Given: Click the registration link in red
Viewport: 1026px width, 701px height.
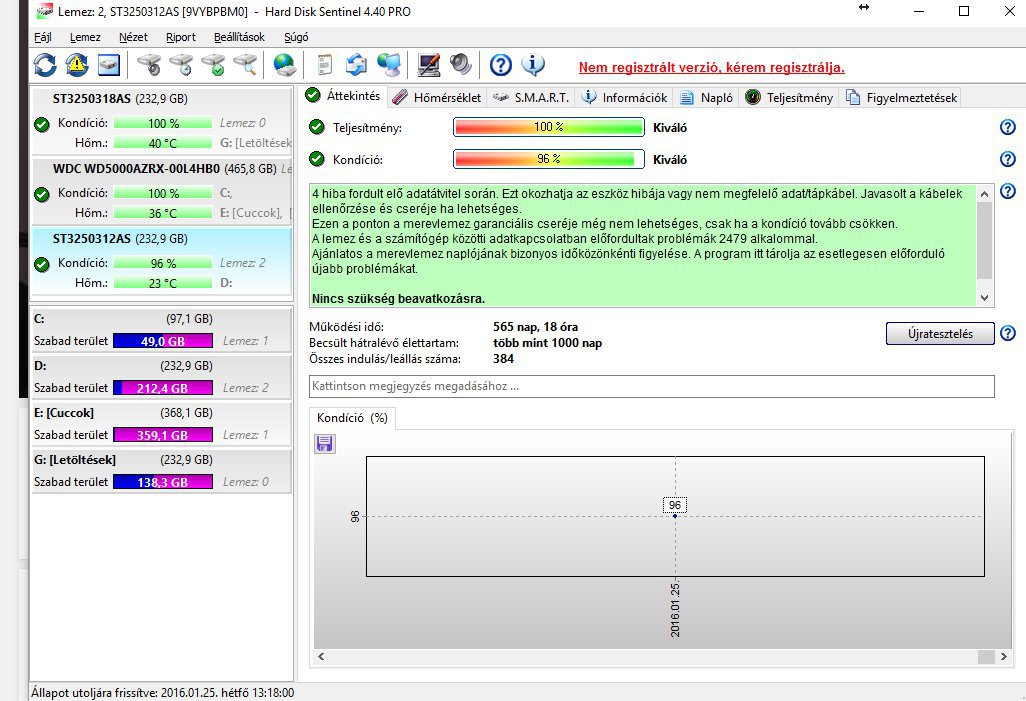Looking at the screenshot, I should pos(711,67).
